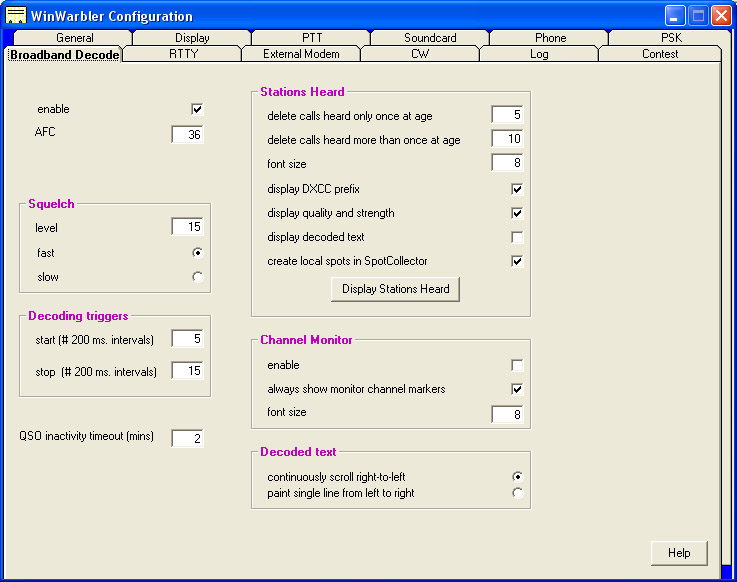Image resolution: width=737 pixels, height=582 pixels.
Task: Select the slow squelch radio button
Action: click(197, 277)
